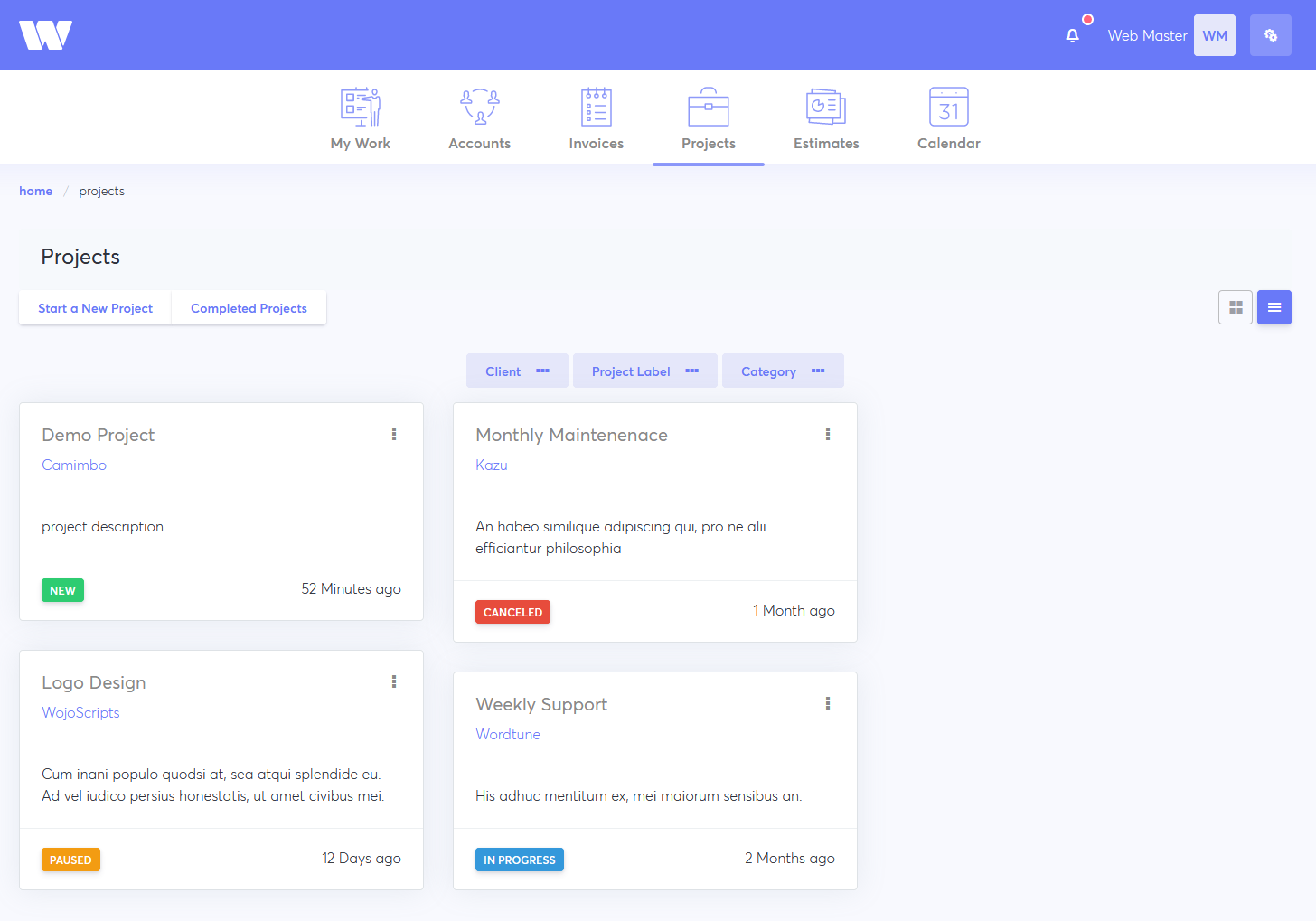Screen dimensions: 1316x921
Task: Click 'project description' text in Demo Project
Action: pyautogui.click(x=103, y=527)
